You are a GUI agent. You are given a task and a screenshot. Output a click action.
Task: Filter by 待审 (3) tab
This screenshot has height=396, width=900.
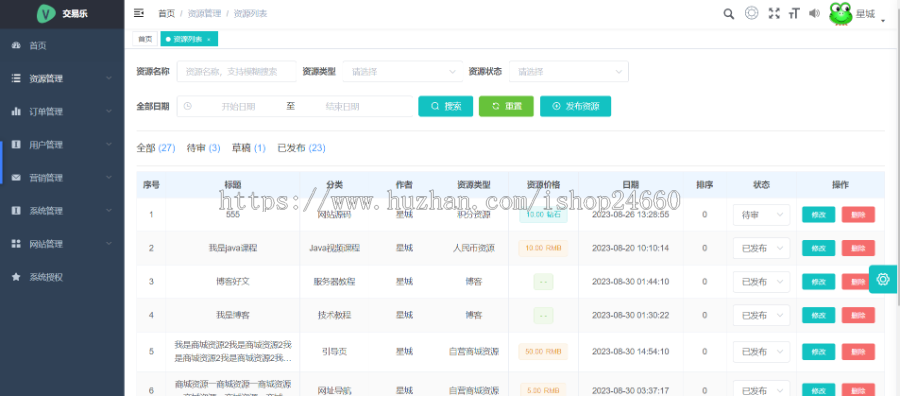[204, 148]
